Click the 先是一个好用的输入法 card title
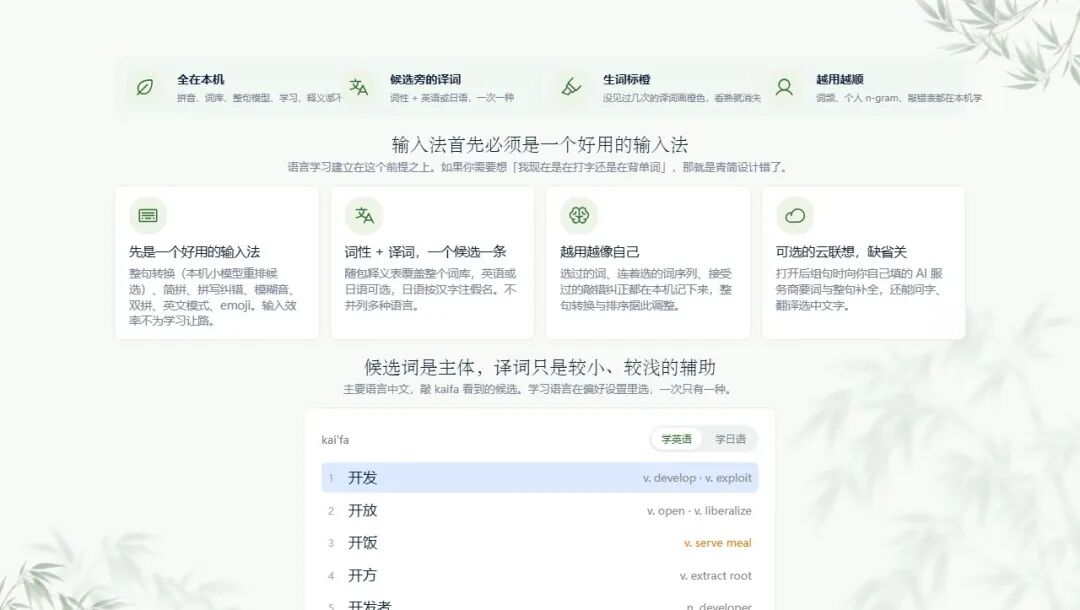1080x610 pixels. [x=194, y=252]
